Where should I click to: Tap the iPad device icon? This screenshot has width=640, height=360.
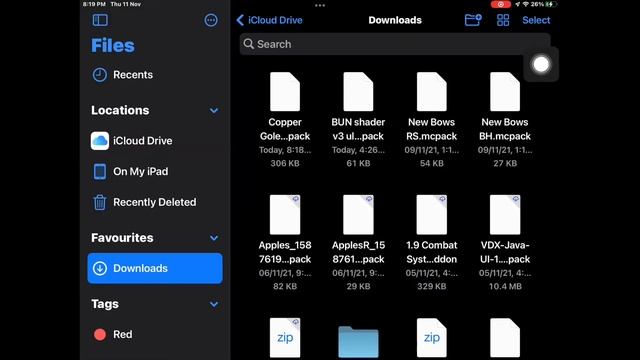tap(100, 171)
